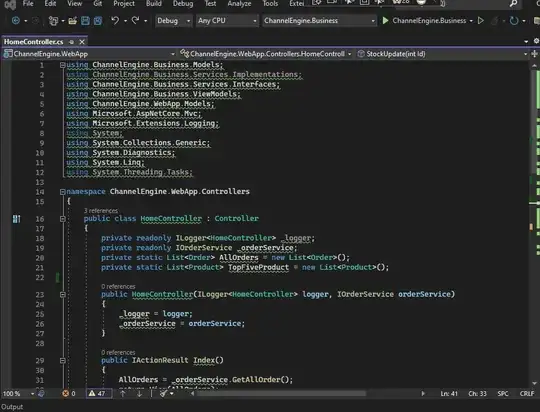Screen dimensions: 540x412
Task: Click the 3 references CodeLens link
Action: [101, 210]
